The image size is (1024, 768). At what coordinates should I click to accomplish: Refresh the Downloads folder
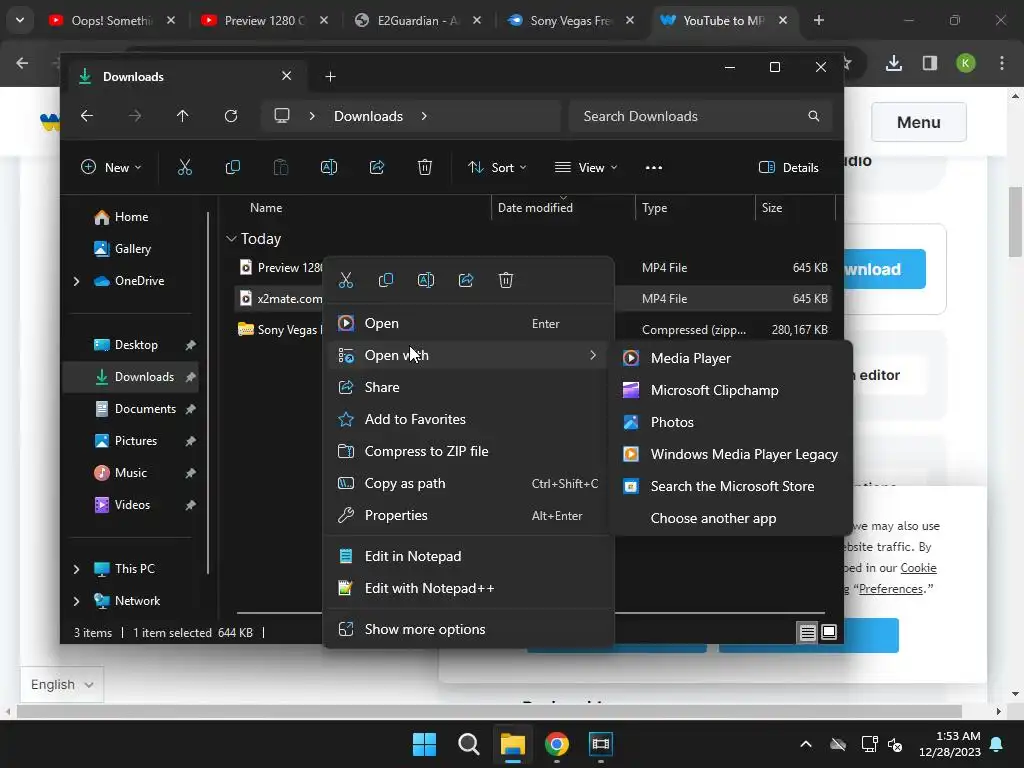tap(231, 116)
